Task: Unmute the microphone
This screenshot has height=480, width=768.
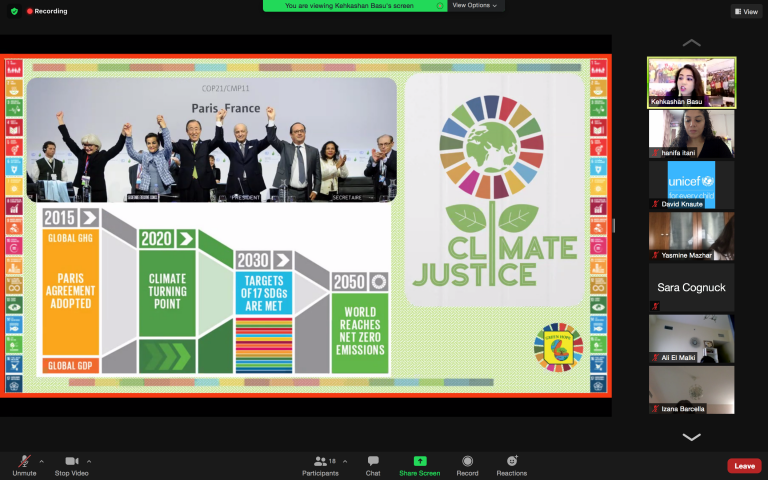Action: (x=24, y=462)
